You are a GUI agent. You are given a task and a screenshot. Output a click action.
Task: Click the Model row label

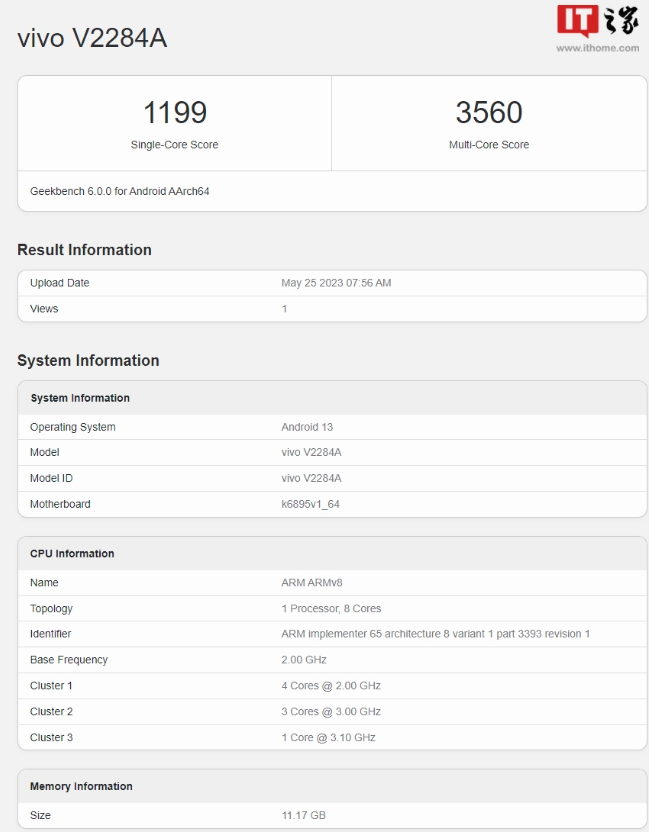click(45, 452)
